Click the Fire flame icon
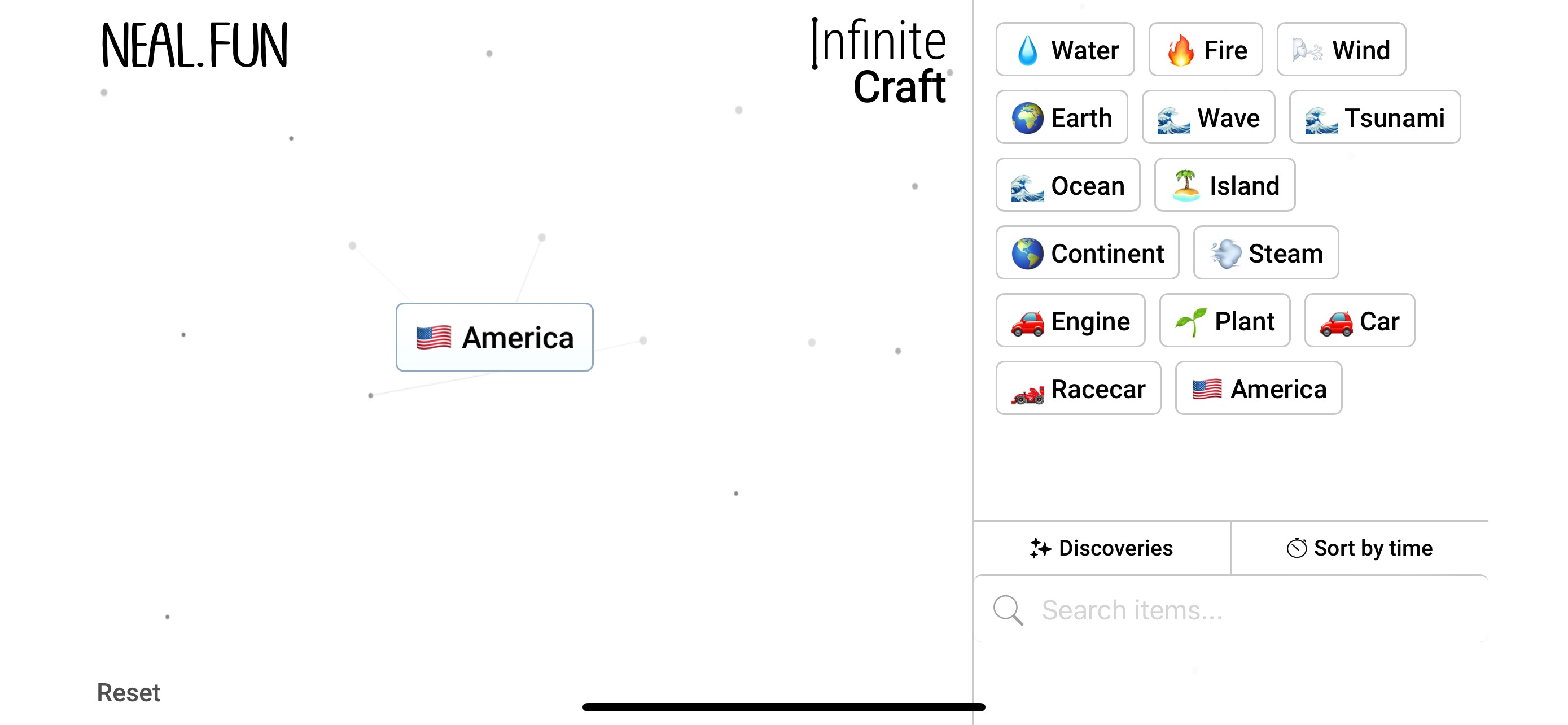Viewport: 1568px width, 725px height. coord(1180,50)
